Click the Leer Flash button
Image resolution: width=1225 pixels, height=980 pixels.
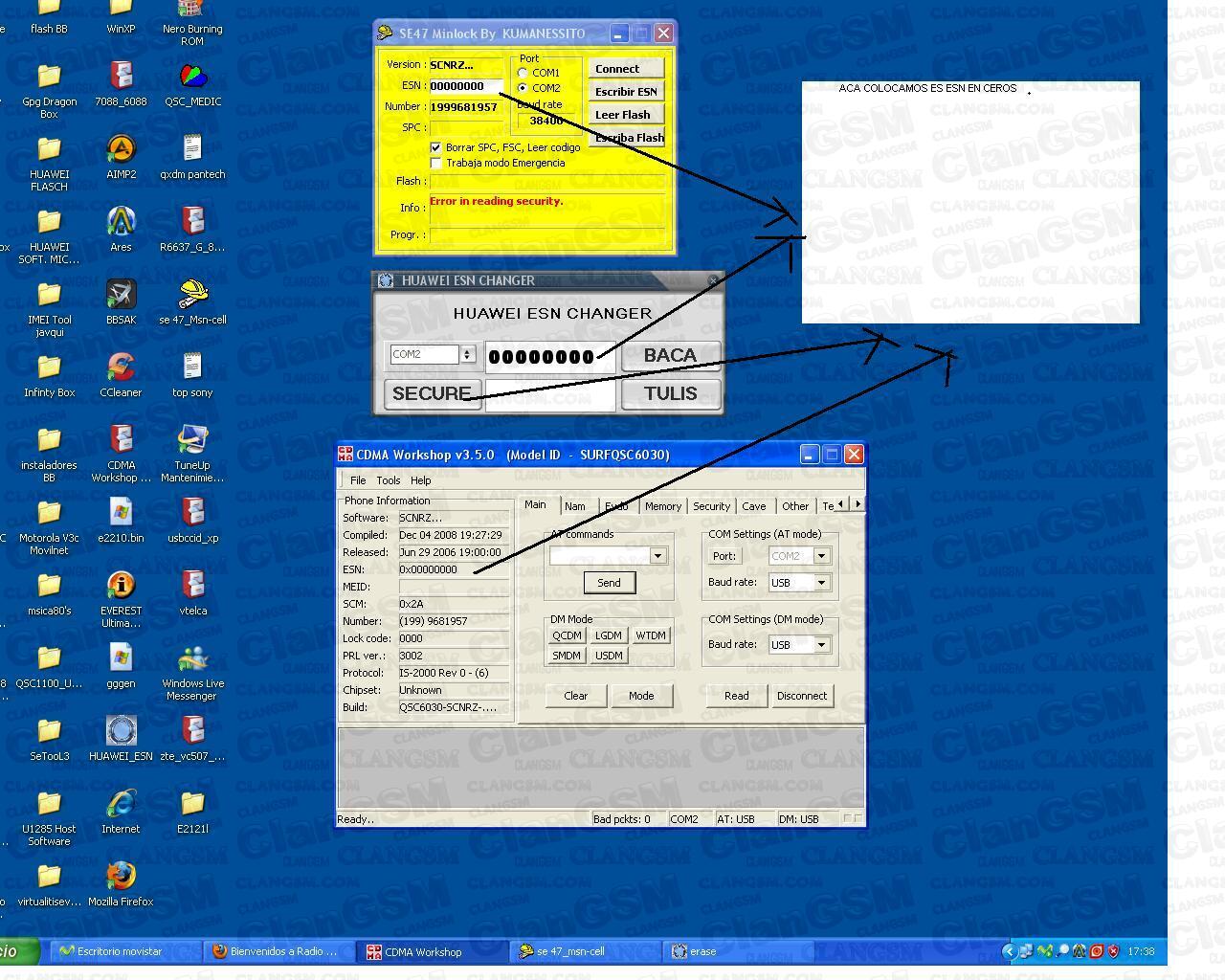point(626,115)
